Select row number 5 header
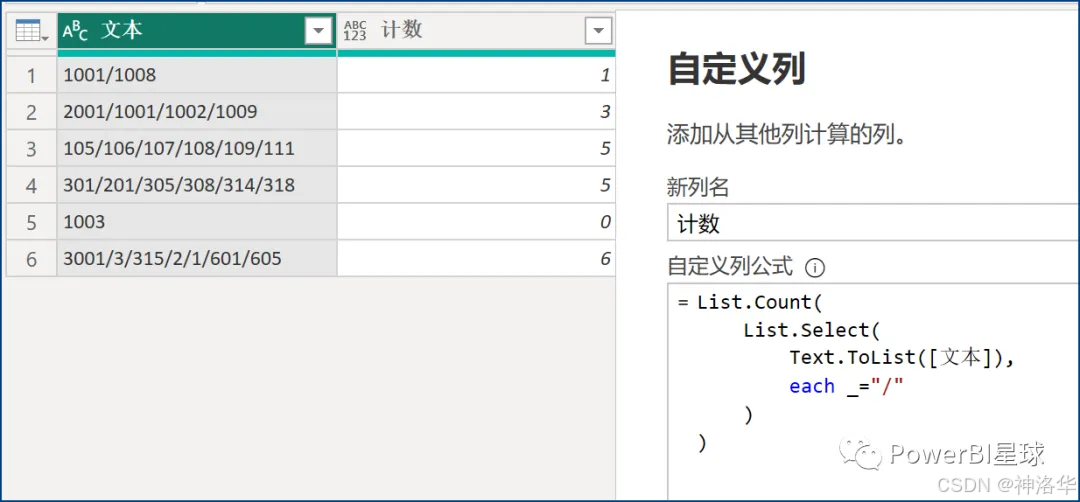 click(31, 222)
